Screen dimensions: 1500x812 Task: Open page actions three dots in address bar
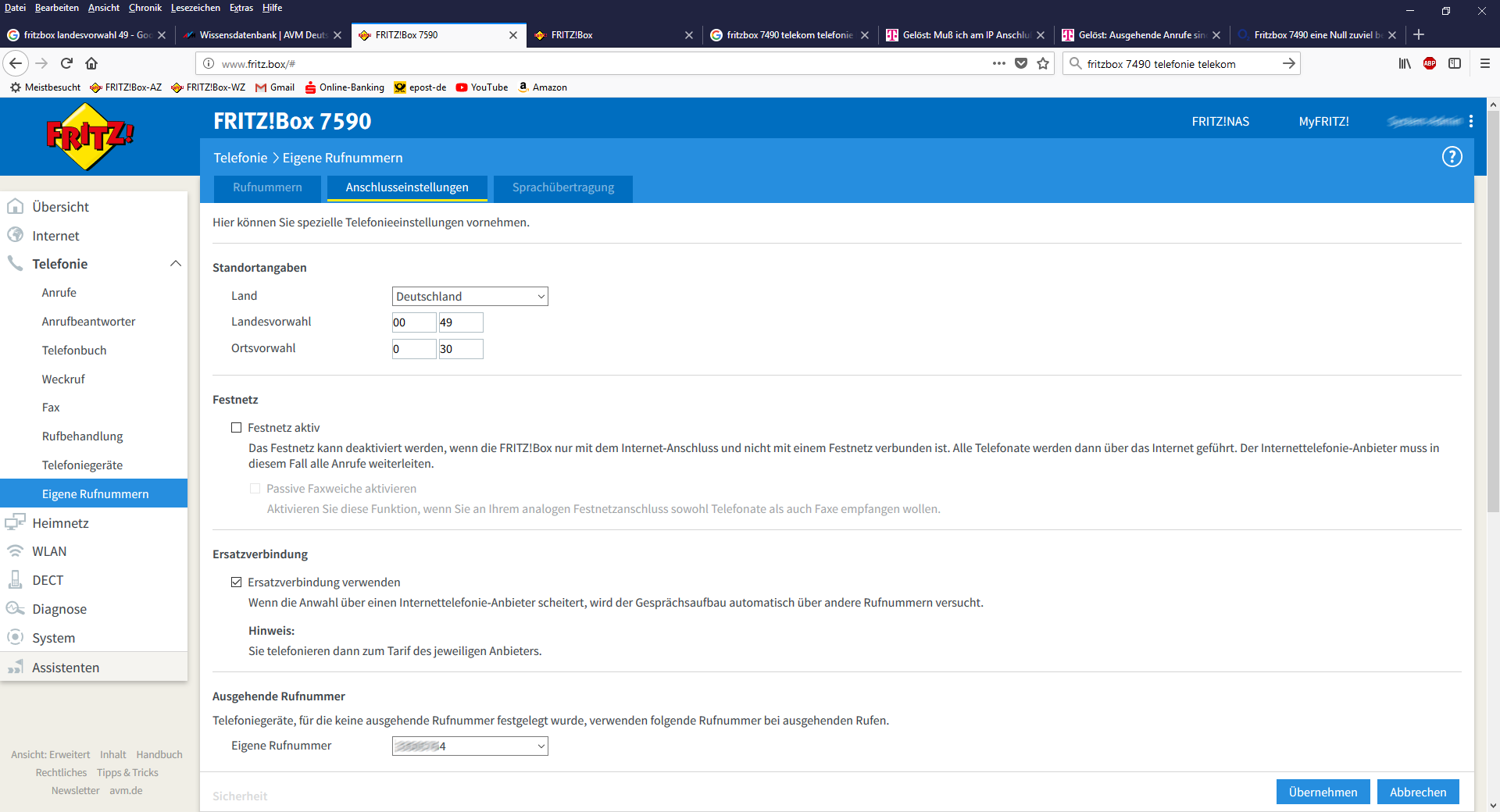pos(999,63)
